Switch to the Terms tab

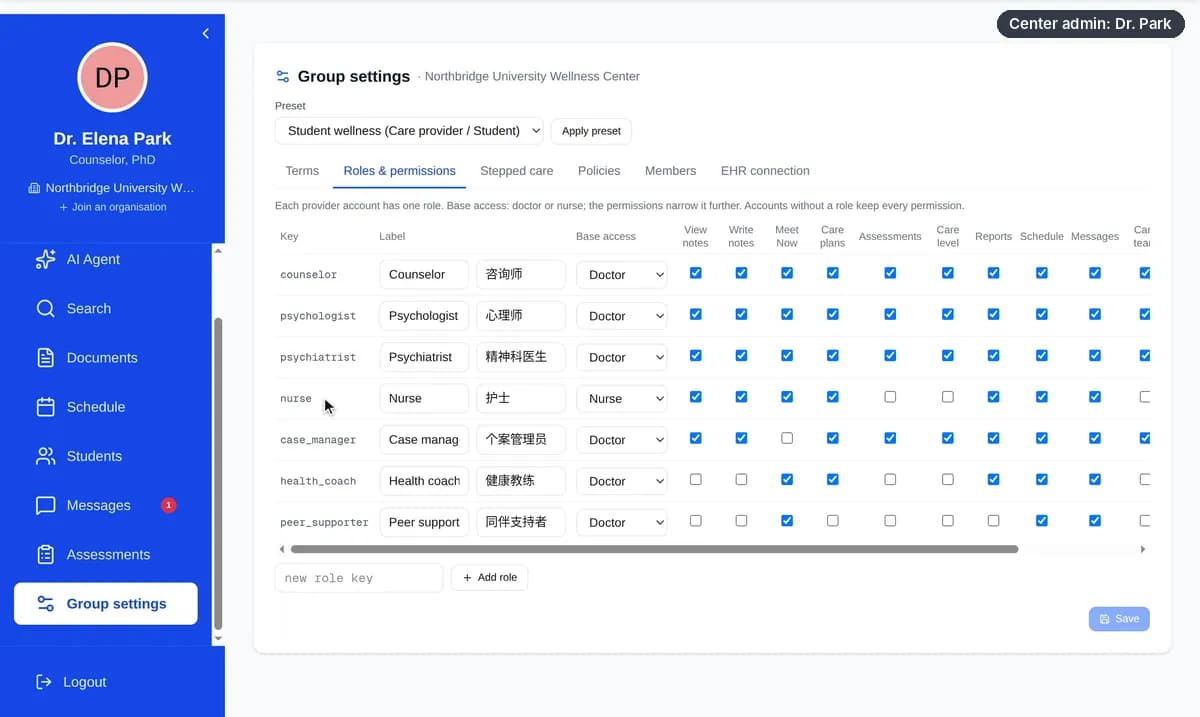(302, 171)
